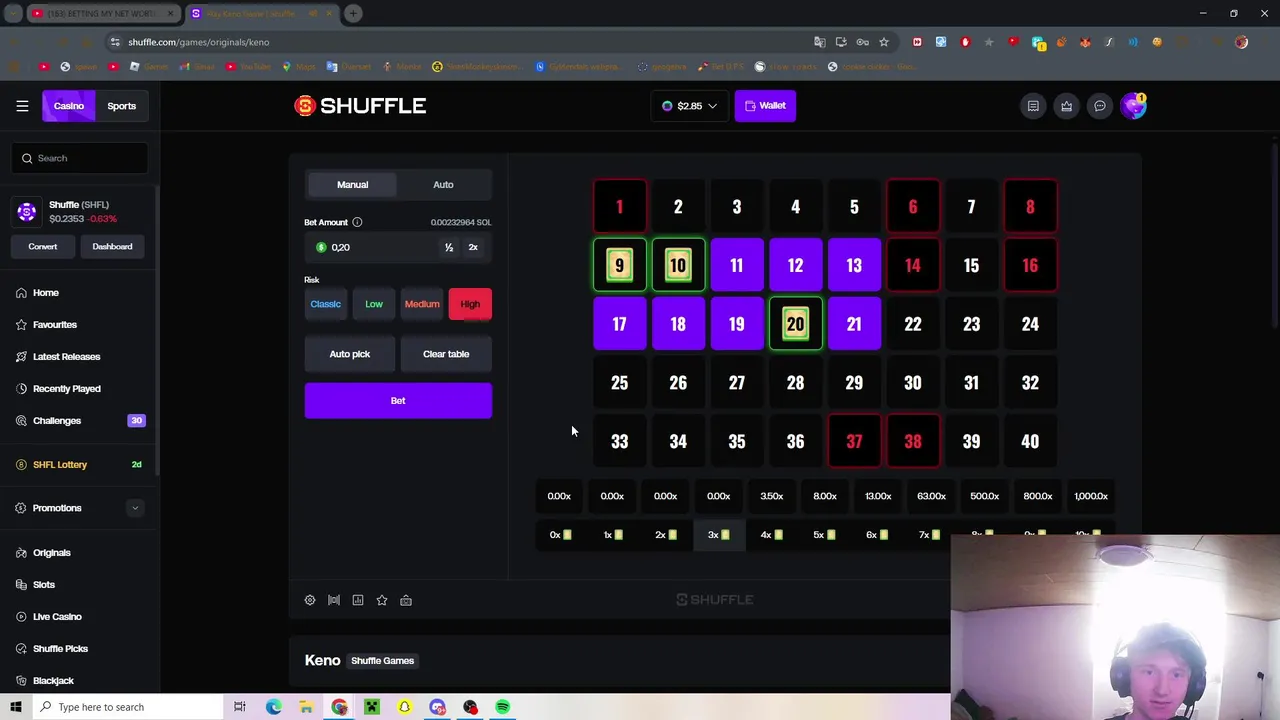This screenshot has height=720, width=1280.
Task: Open SHFL Dashboard button
Action: [112, 246]
